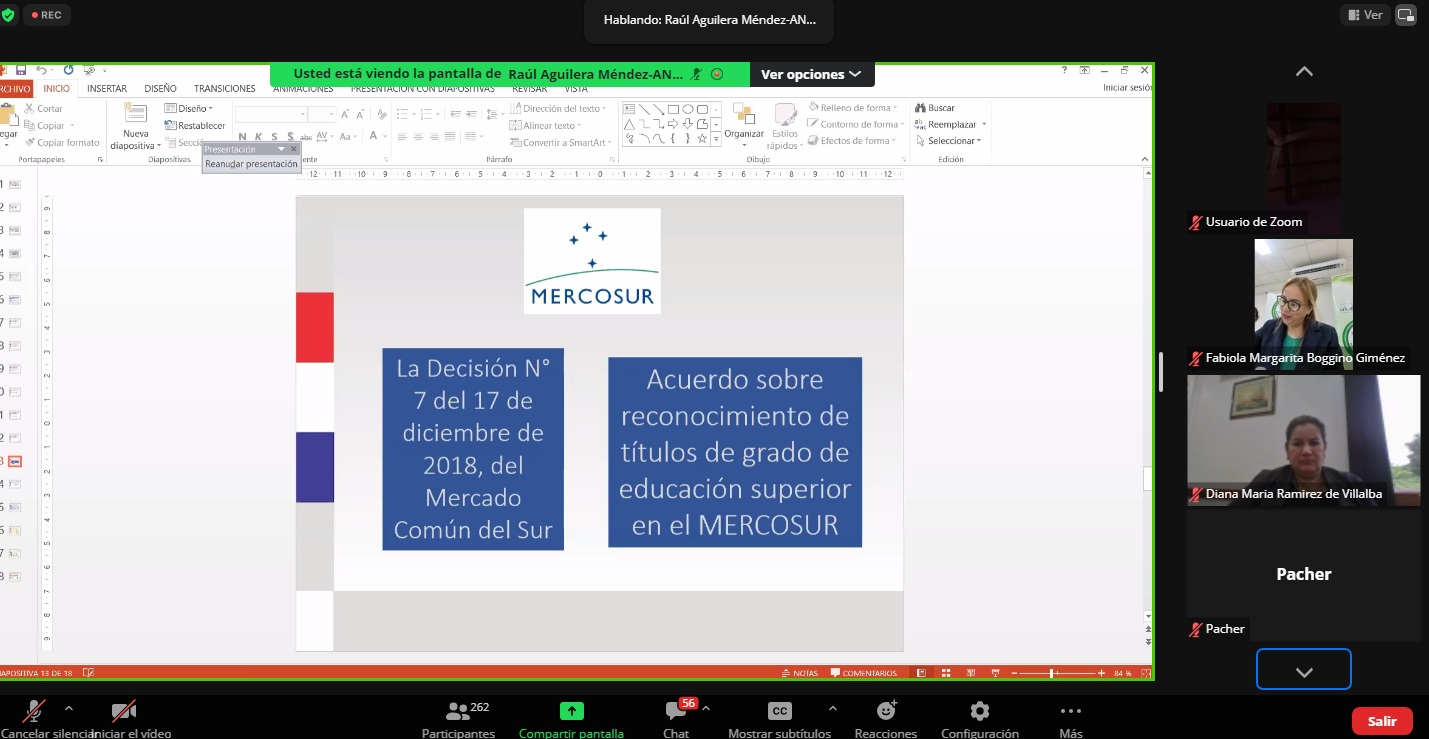Show captions with Mostrar subtítulos CC icon
The image size is (1429, 739).
779,711
